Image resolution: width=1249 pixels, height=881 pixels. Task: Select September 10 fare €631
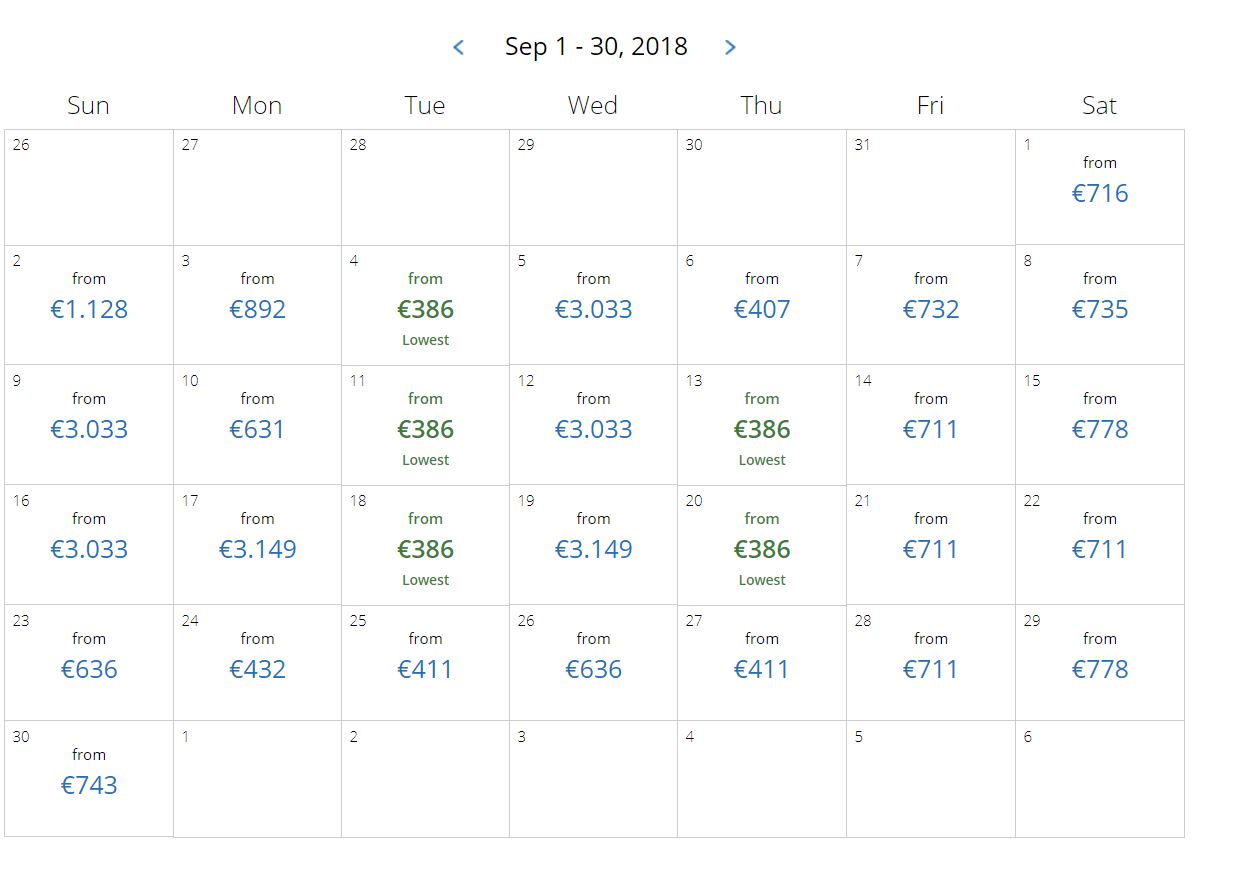pos(257,425)
